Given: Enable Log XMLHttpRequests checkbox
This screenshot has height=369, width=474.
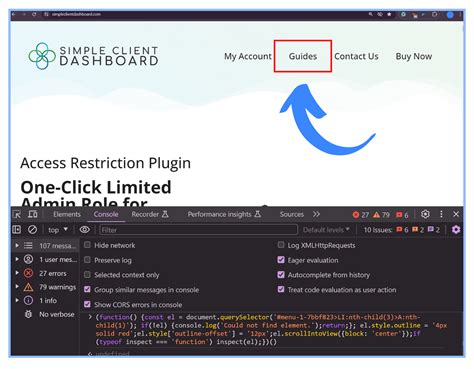Looking at the screenshot, I should (281, 245).
